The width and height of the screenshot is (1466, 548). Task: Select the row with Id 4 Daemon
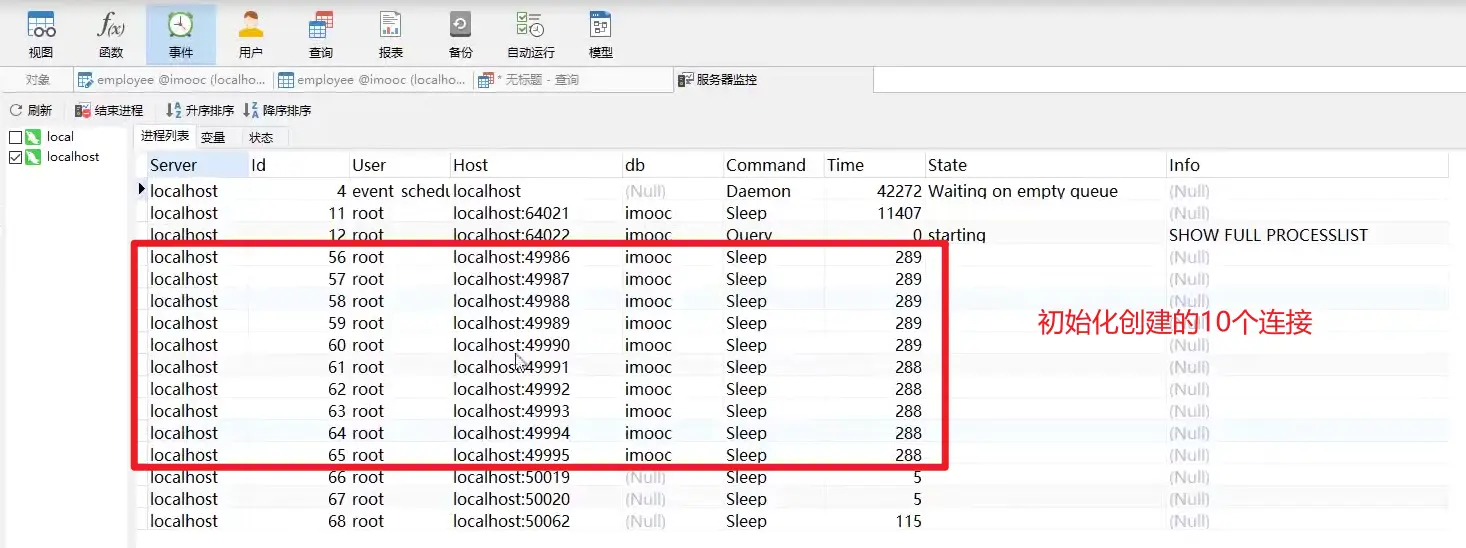(798, 191)
